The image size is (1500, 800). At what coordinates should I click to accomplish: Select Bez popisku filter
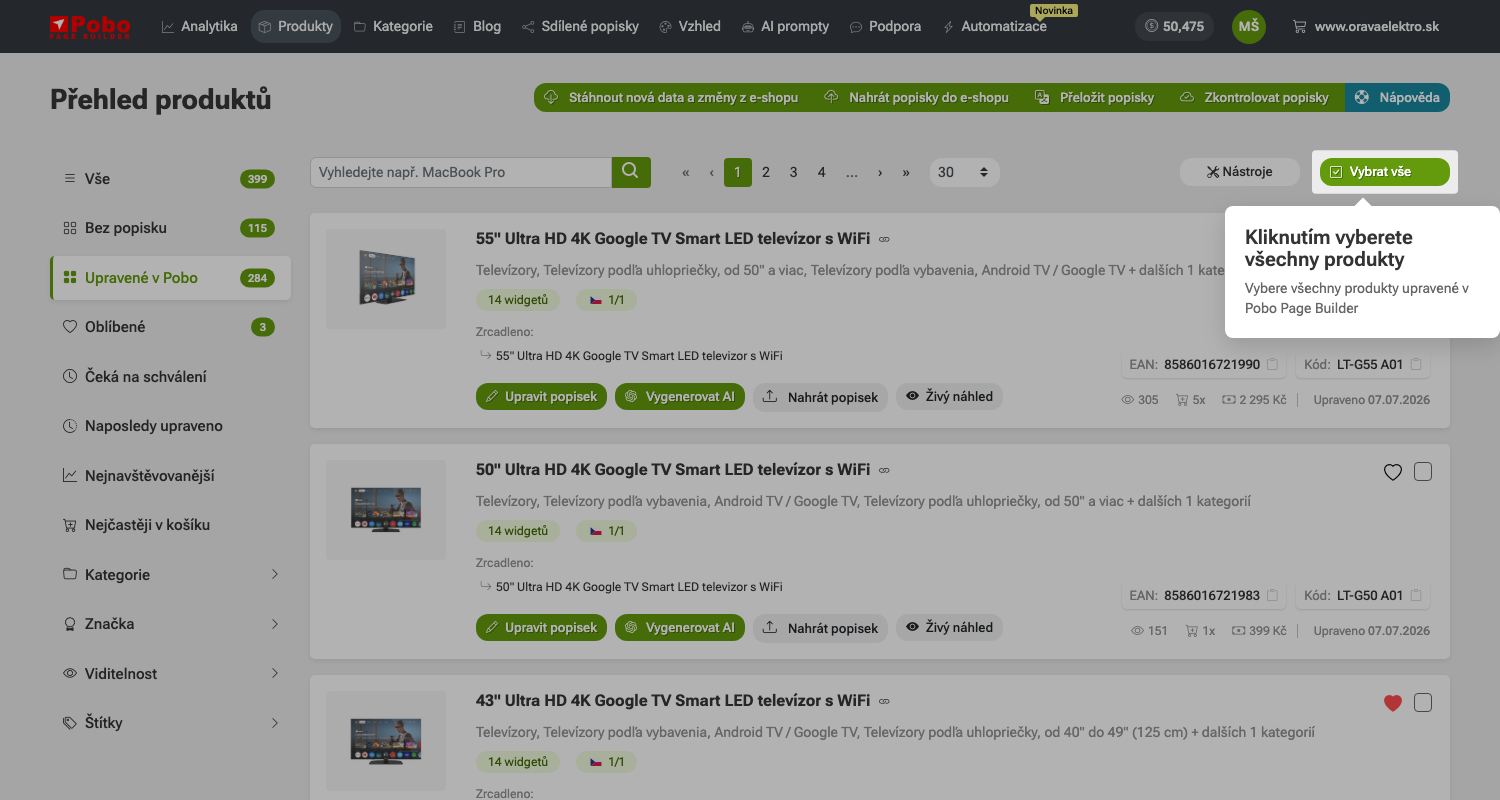coord(170,228)
